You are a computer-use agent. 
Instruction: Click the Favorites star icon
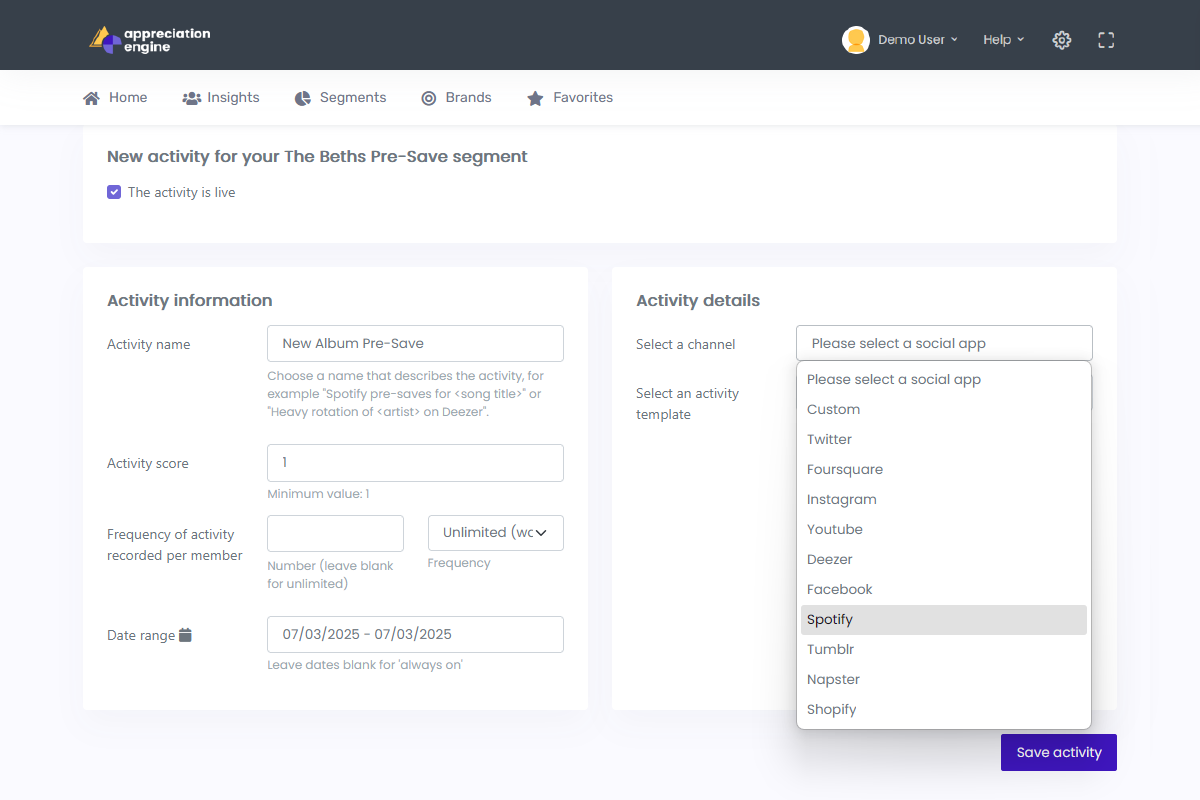click(535, 98)
